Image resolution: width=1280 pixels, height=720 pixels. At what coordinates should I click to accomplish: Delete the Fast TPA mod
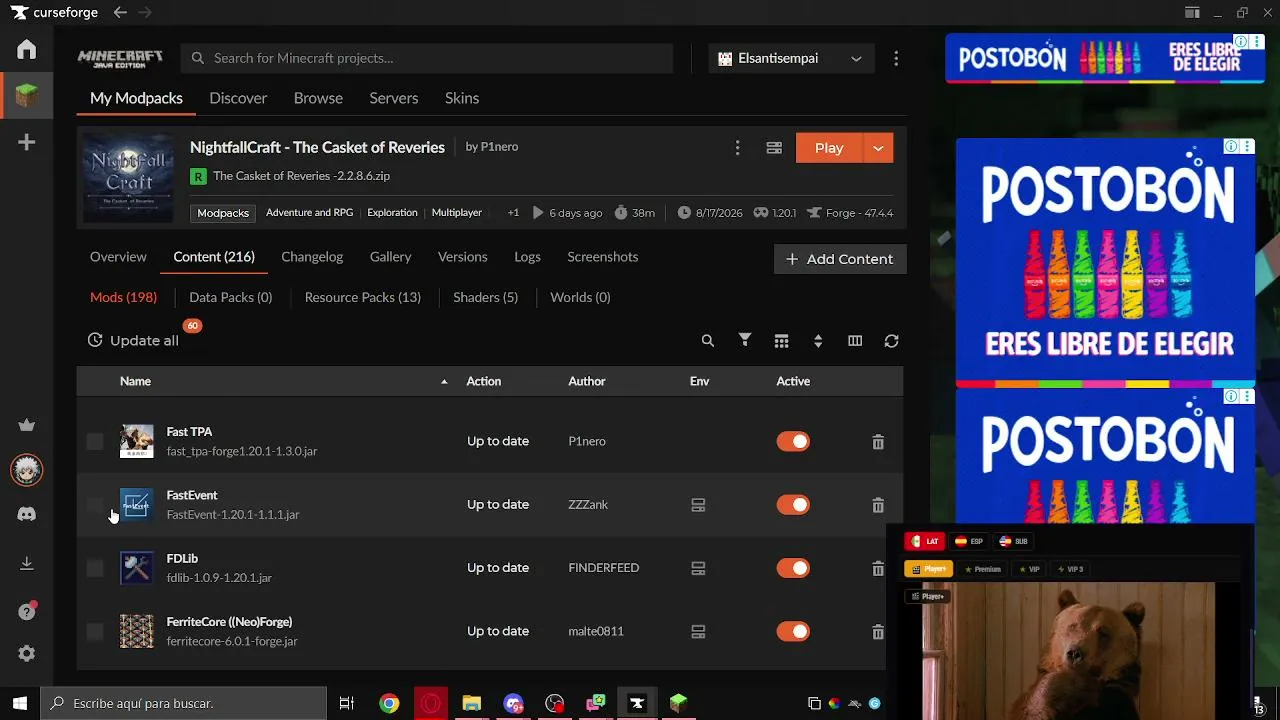[878, 442]
